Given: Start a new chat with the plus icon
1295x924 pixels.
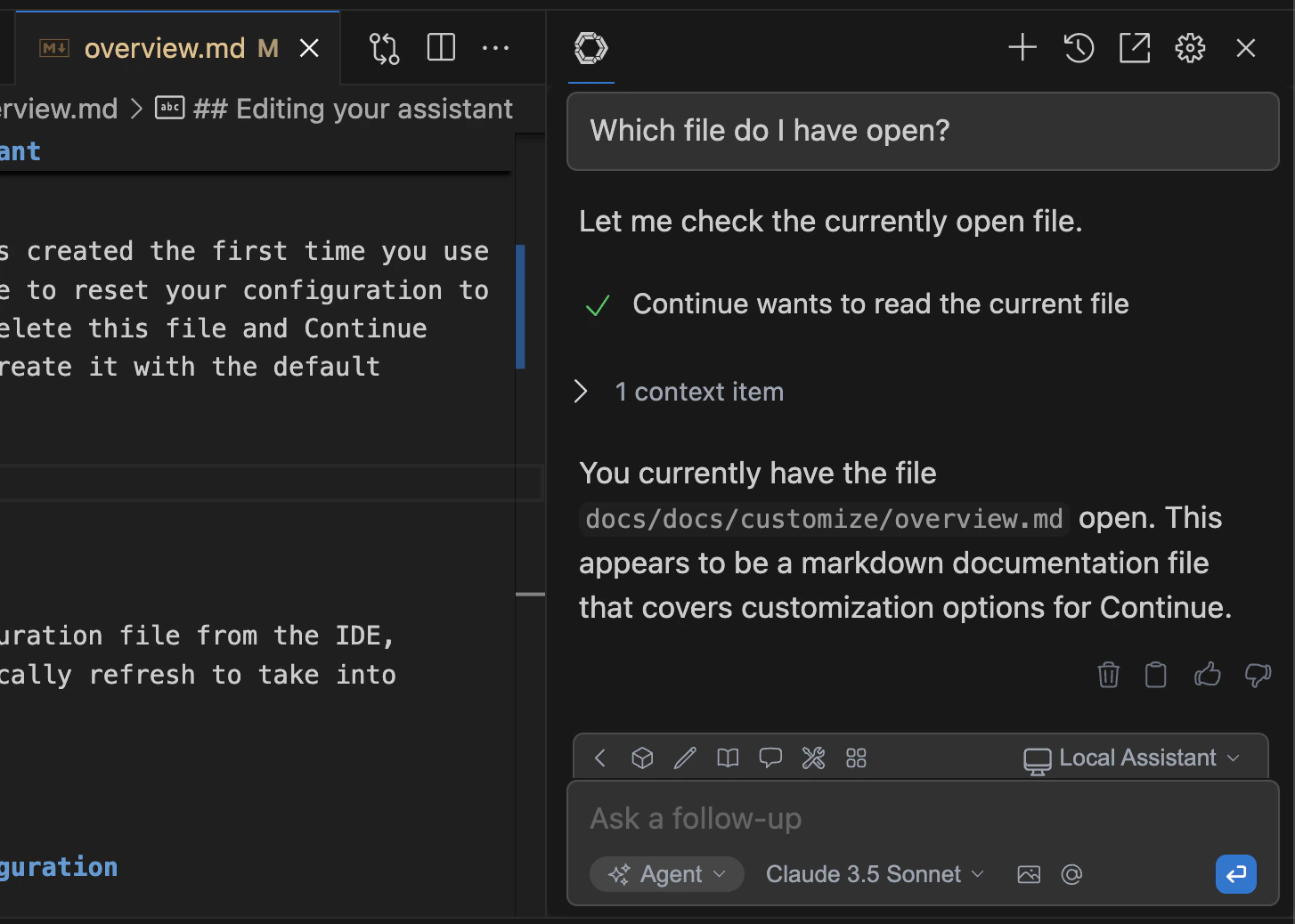Looking at the screenshot, I should click(x=1022, y=48).
